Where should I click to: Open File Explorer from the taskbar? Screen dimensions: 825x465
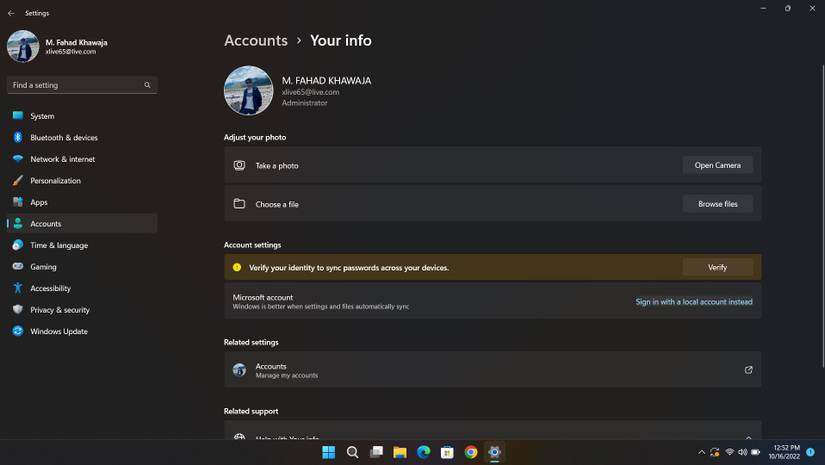400,452
